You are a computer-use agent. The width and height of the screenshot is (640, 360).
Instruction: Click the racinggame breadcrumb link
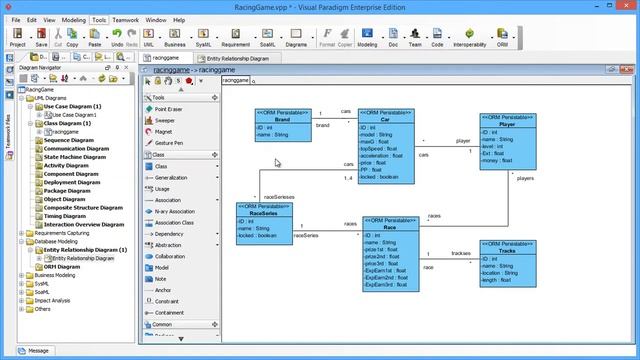click(x=171, y=70)
